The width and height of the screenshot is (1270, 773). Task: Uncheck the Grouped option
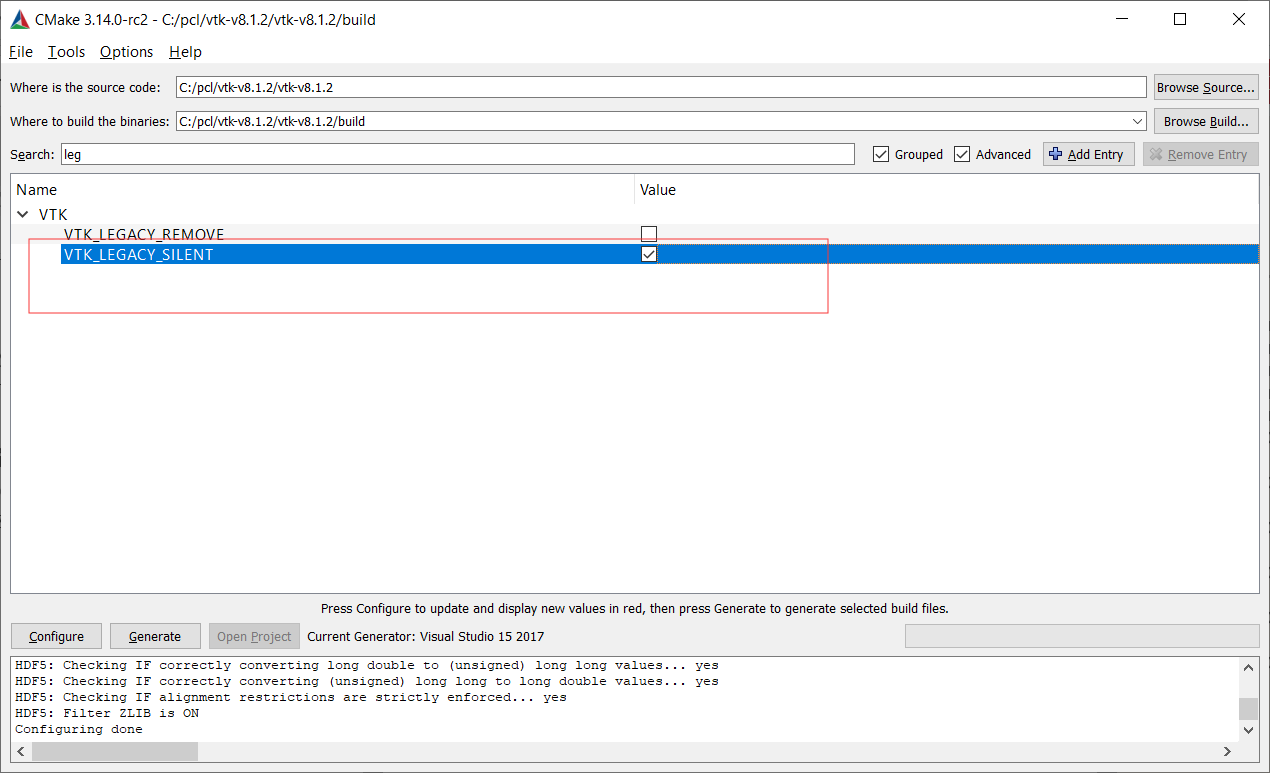tap(881, 154)
